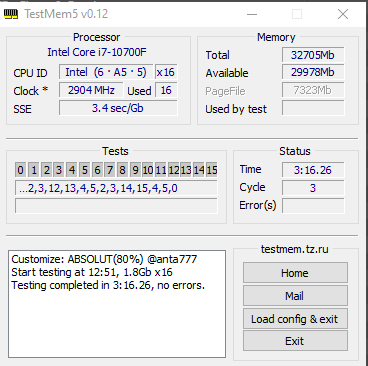
Task: Select test indicator box 10
Action: (x=148, y=170)
